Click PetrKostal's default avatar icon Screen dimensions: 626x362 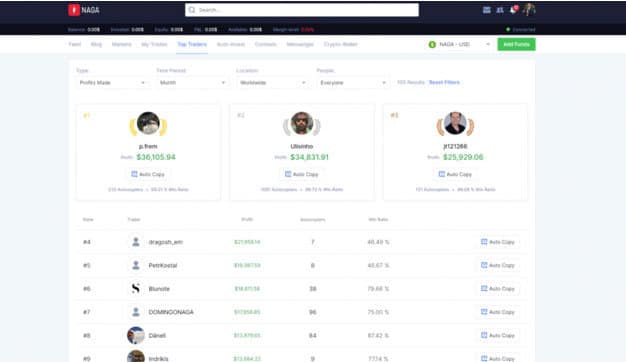pyautogui.click(x=136, y=265)
